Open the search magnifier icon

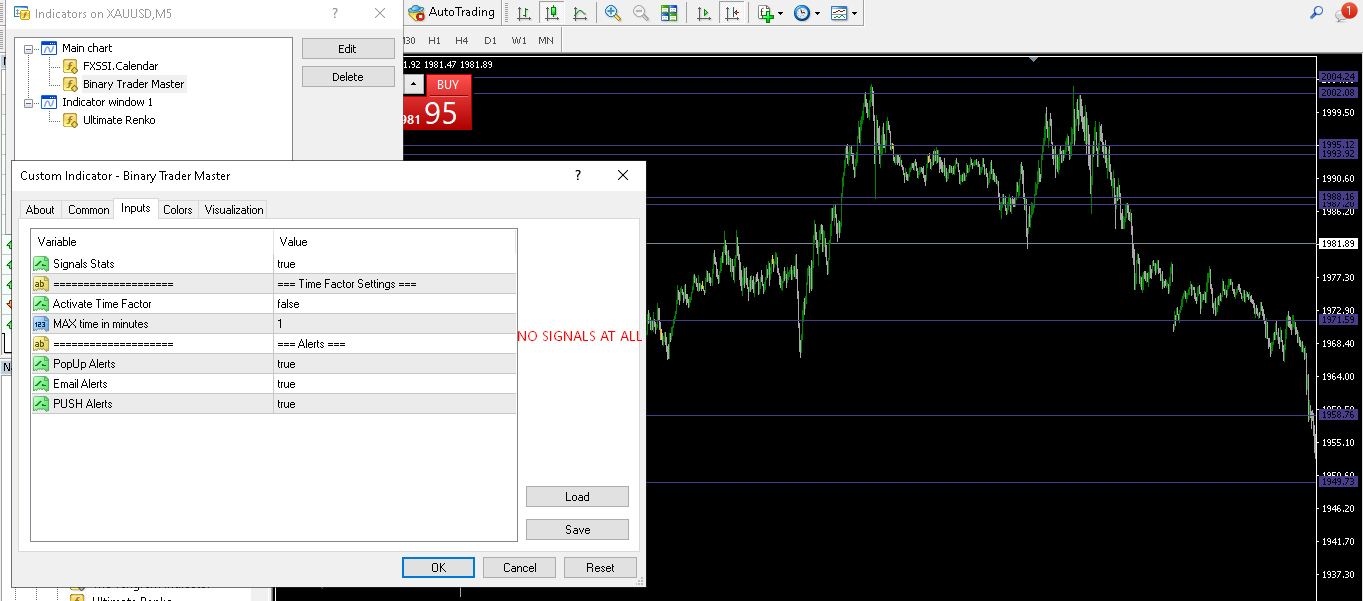1316,13
